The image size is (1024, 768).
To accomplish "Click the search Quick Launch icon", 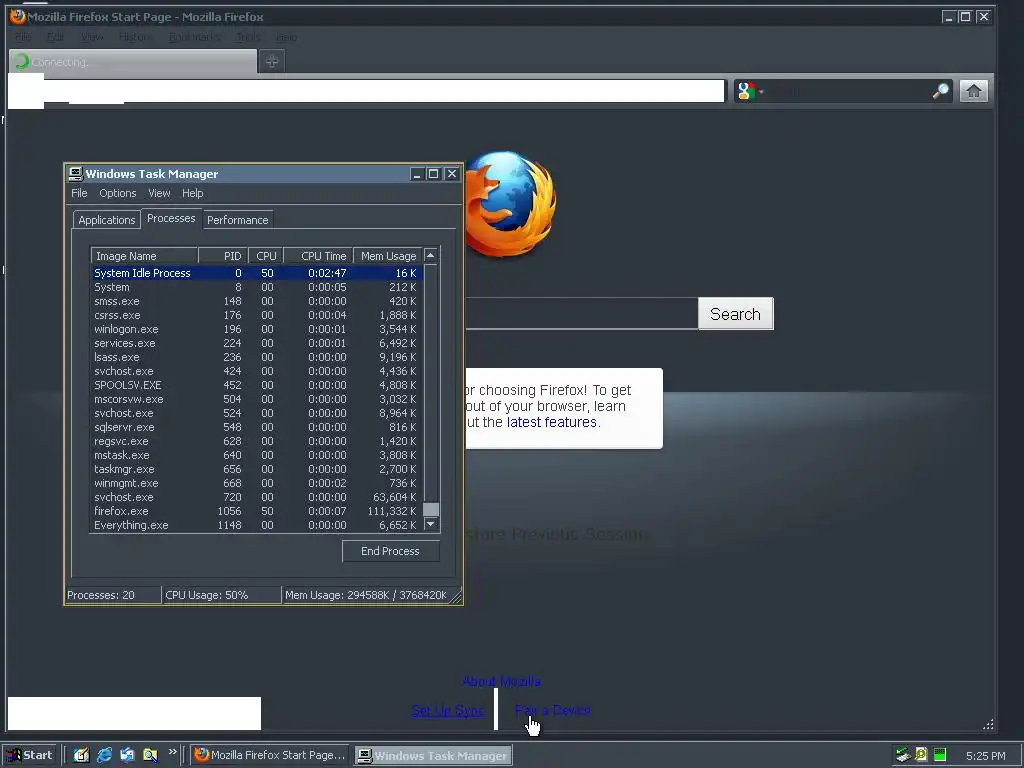I will (x=150, y=755).
